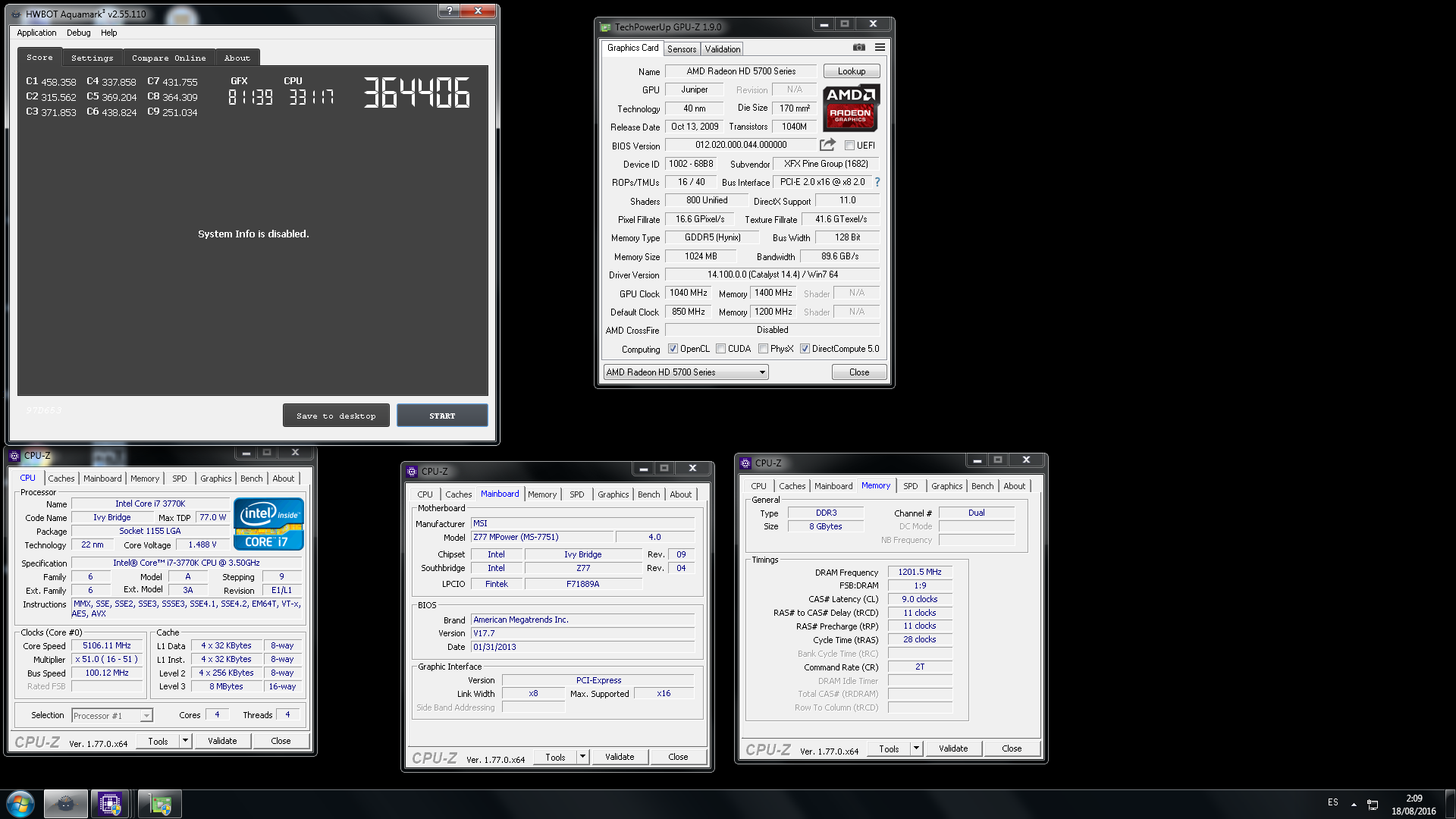Click Close in CPU-Z Mainboard window
Viewport: 1456px width, 819px height.
[x=678, y=757]
